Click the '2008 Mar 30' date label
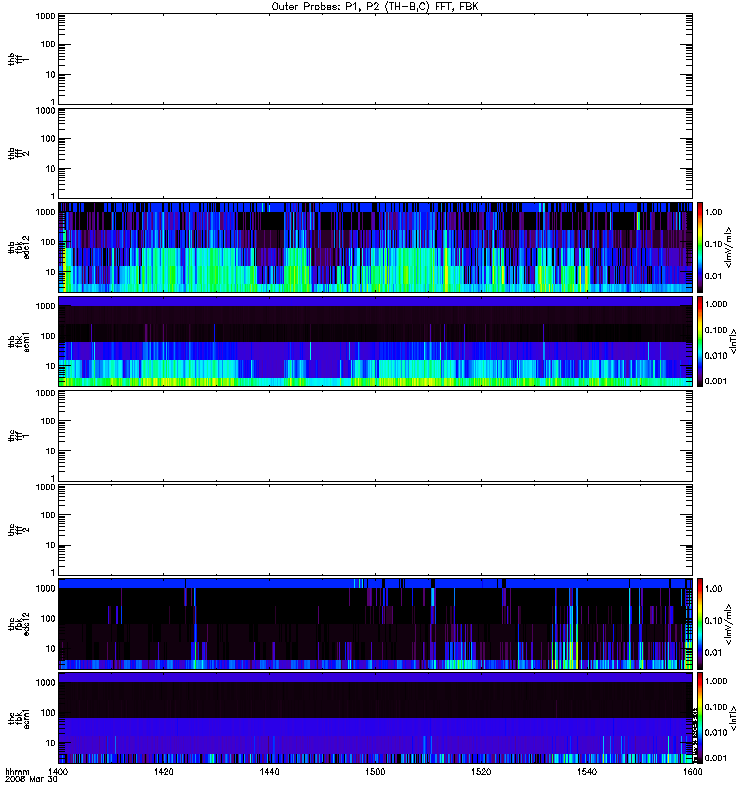Image resolution: width=750 pixels, height=800 pixels. click(x=31, y=779)
